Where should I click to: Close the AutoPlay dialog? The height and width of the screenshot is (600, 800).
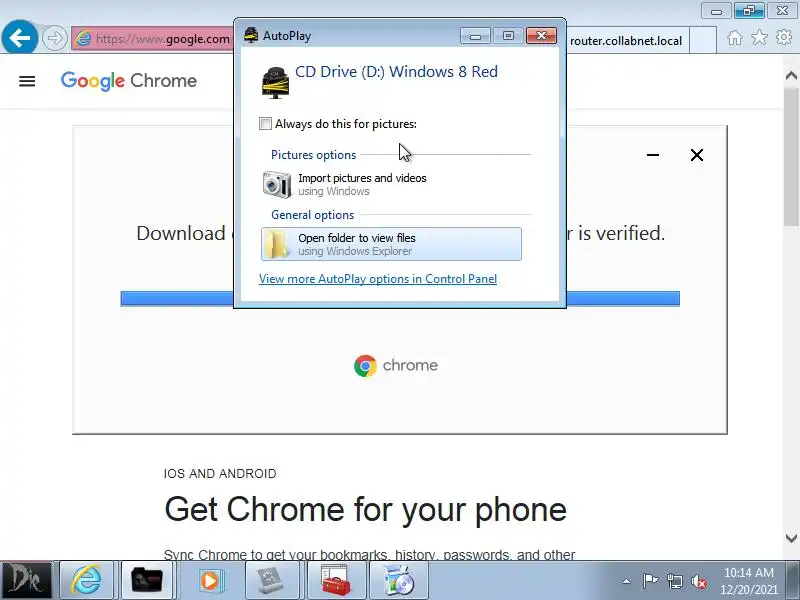[x=541, y=36]
